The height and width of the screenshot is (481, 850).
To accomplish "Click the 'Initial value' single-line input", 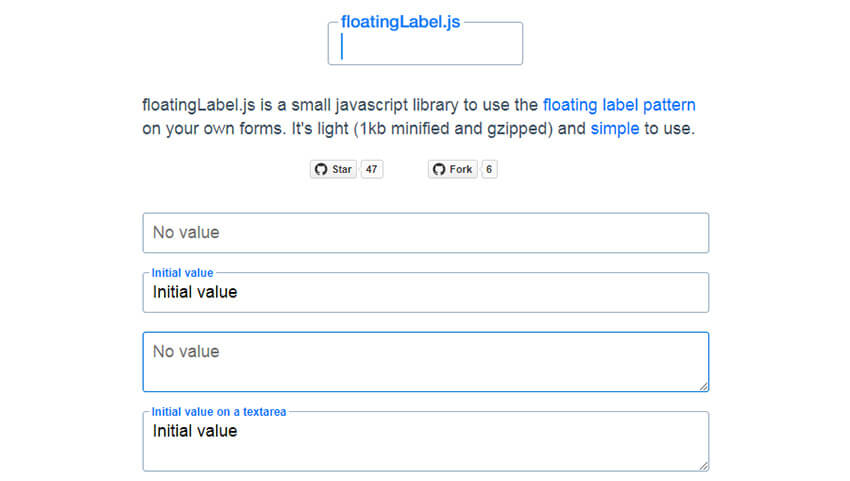I will click(x=426, y=292).
